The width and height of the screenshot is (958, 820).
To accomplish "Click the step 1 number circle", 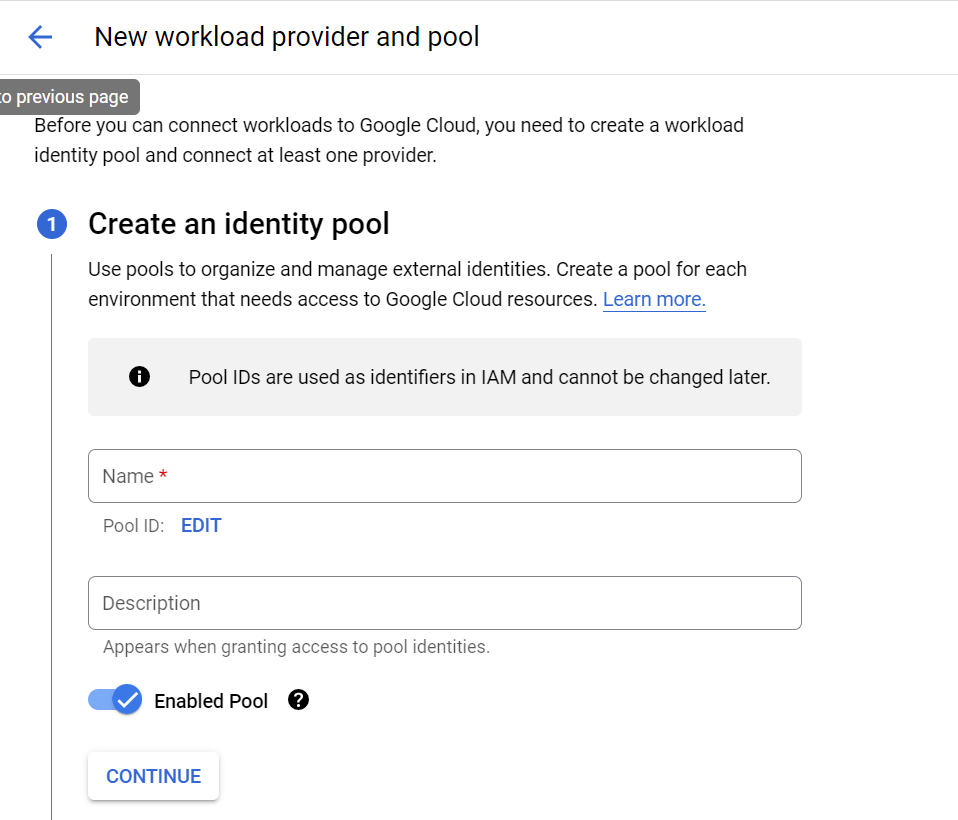I will coord(52,224).
